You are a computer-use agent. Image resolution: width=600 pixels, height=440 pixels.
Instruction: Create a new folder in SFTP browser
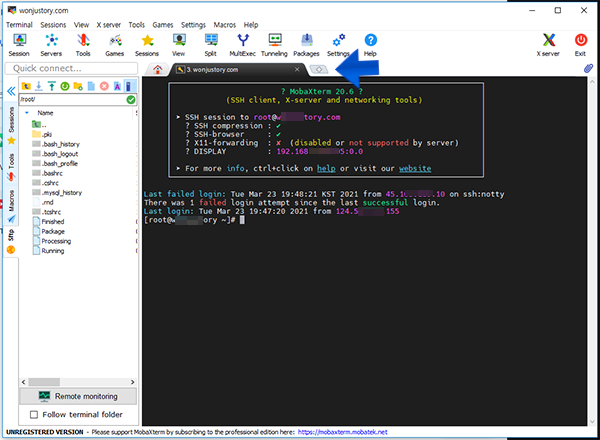pyautogui.click(x=78, y=86)
